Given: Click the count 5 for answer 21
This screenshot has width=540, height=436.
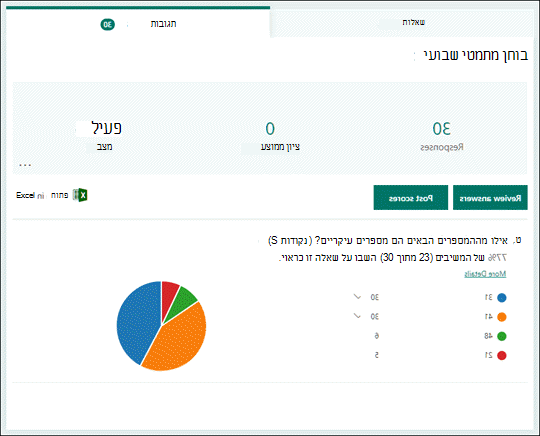Looking at the screenshot, I should coord(377,355).
